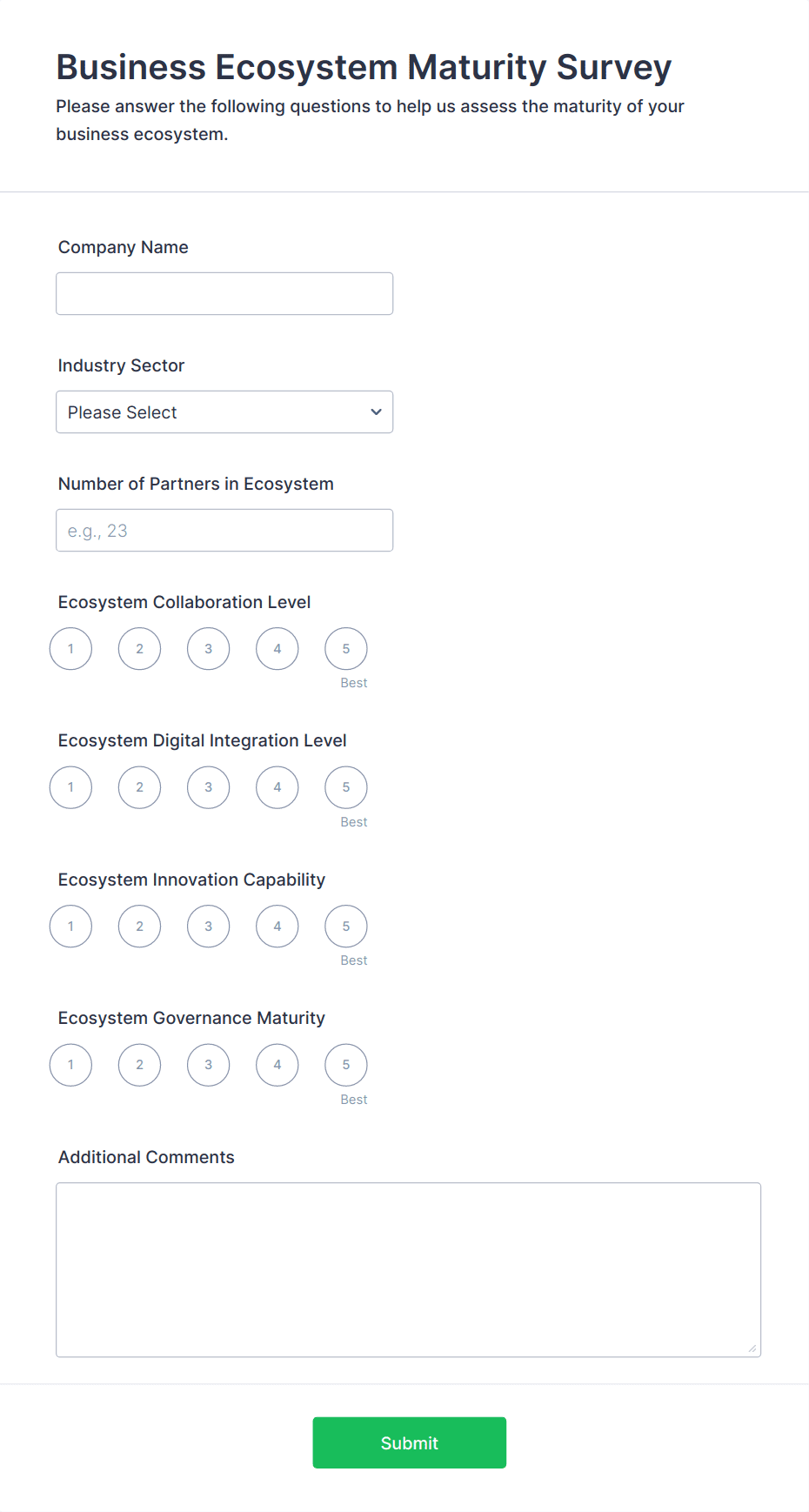Select rating 3 for Ecosystem Collaboration Level

pyautogui.click(x=208, y=648)
